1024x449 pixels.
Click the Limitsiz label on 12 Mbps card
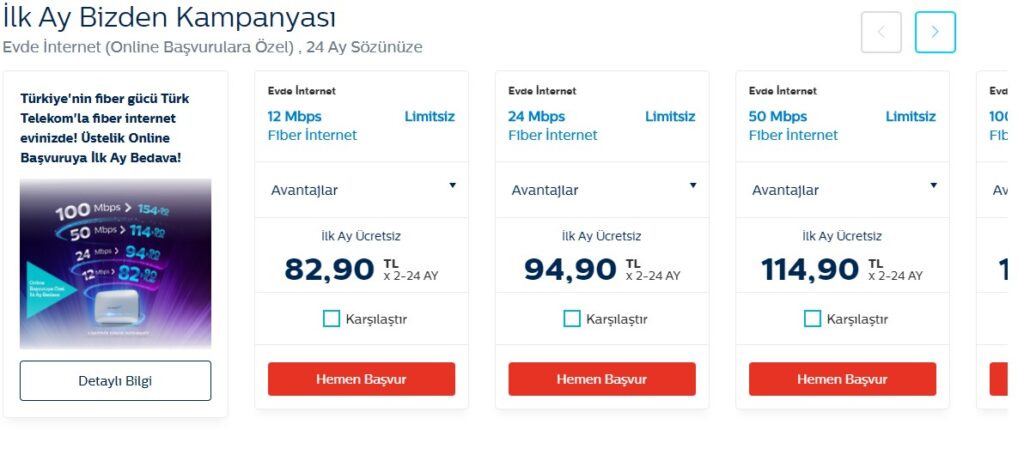point(430,117)
